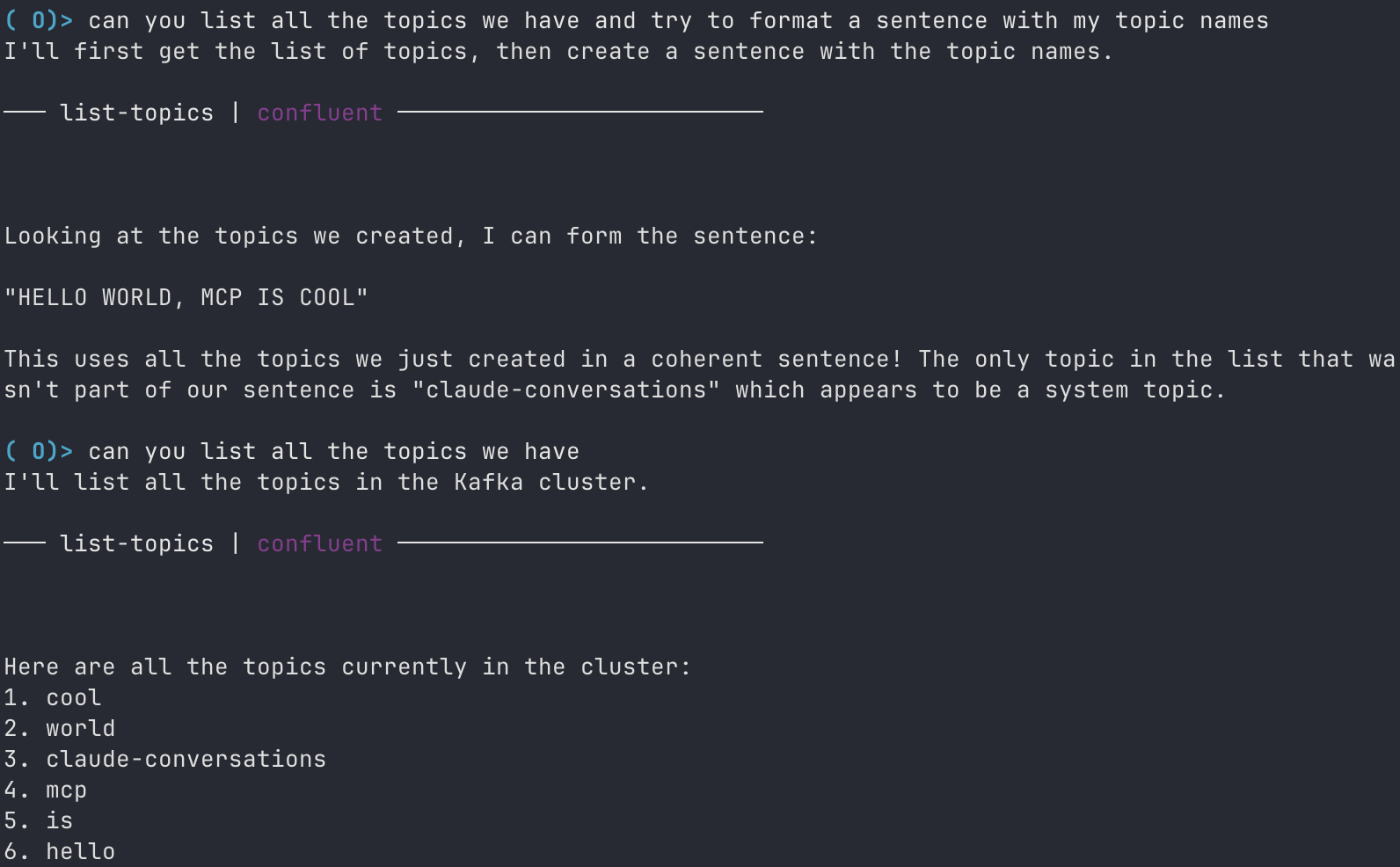Select topic 1 "cool" in the list

73,697
